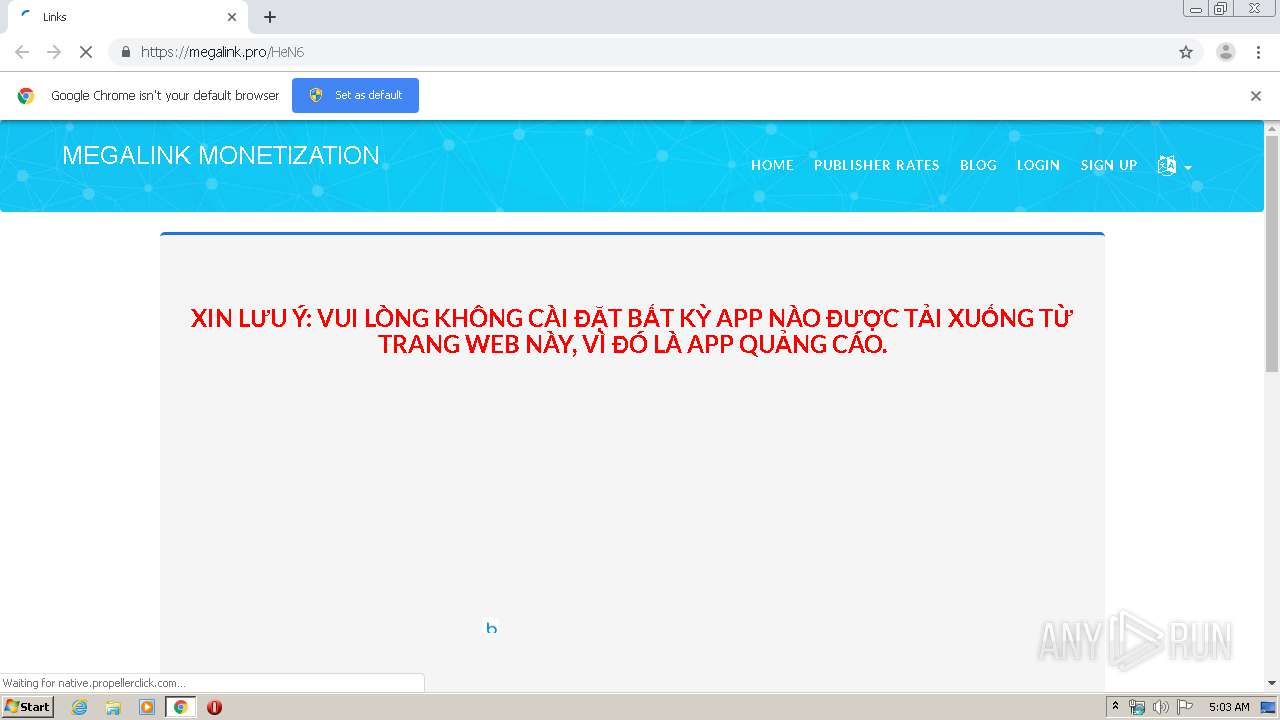Open the clock showing 5:03 AM
The height and width of the screenshot is (720, 1280).
(1229, 707)
